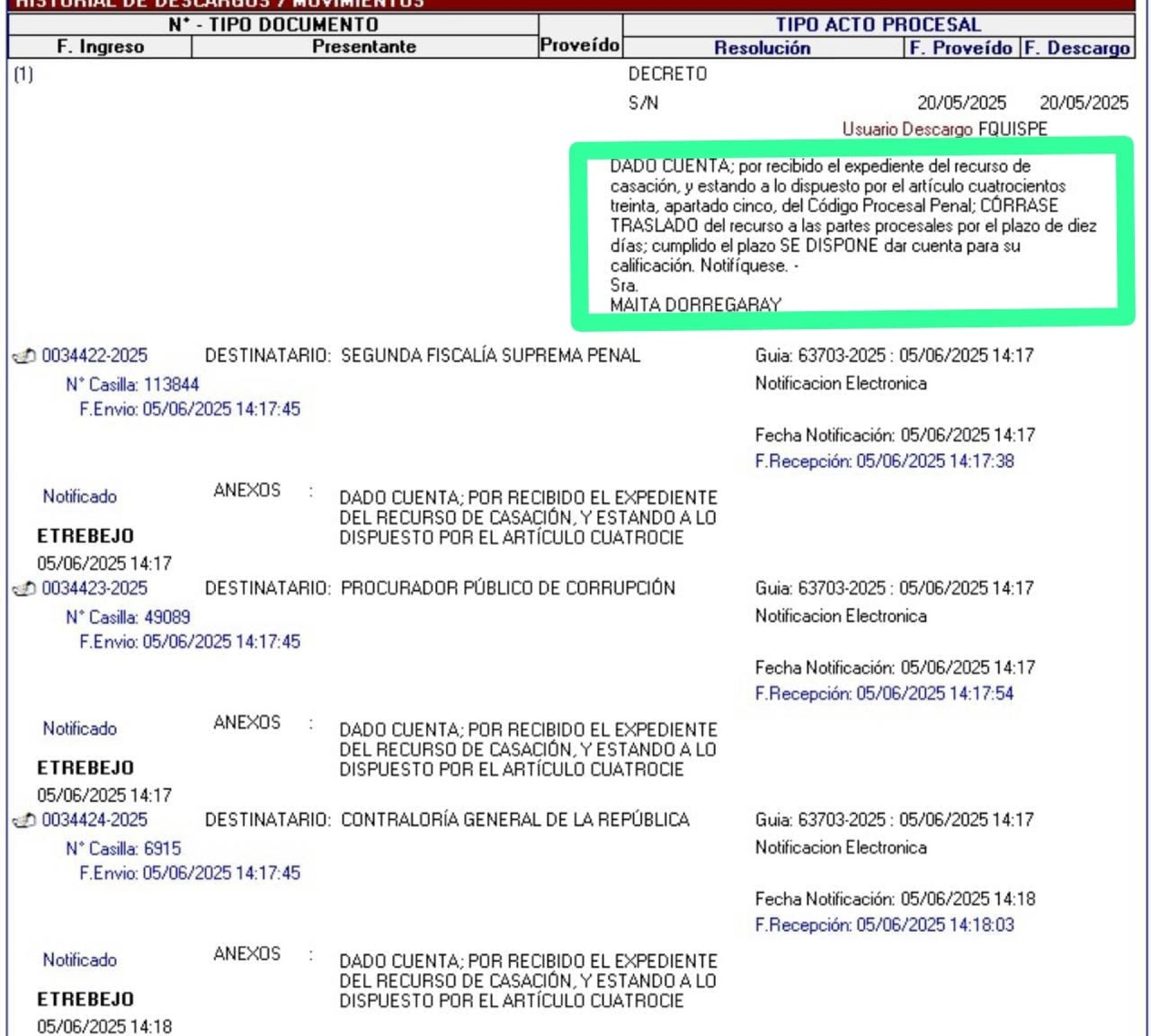The width and height of the screenshot is (1151, 1036).
Task: Click the 'F. Ingreso' column header
Action: coord(100,47)
